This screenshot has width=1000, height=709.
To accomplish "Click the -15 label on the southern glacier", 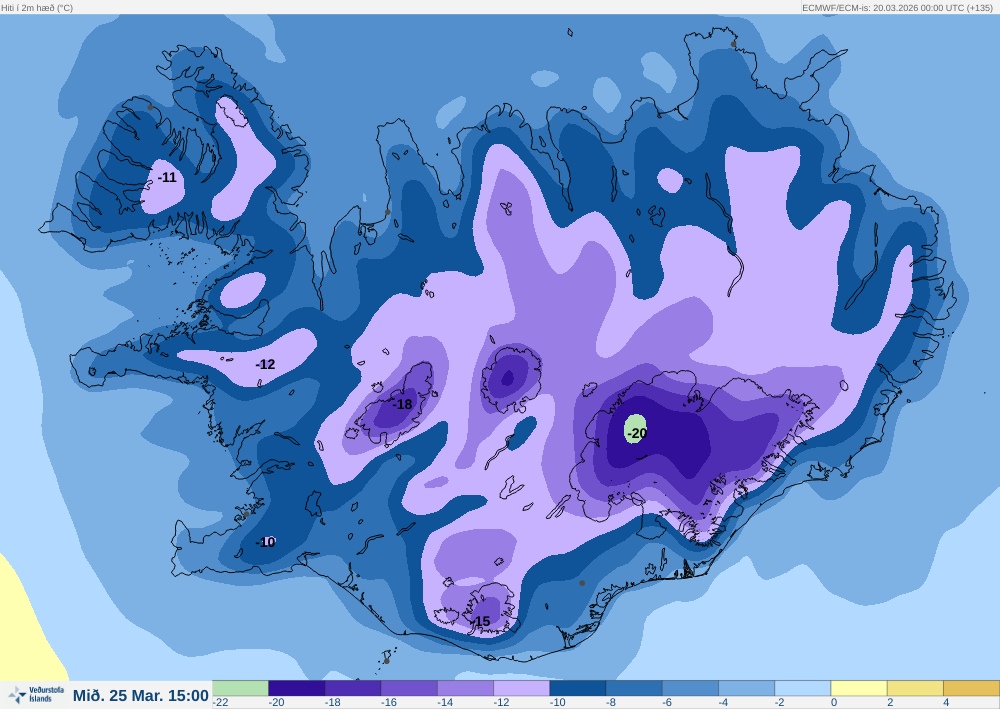I will coord(482,621).
